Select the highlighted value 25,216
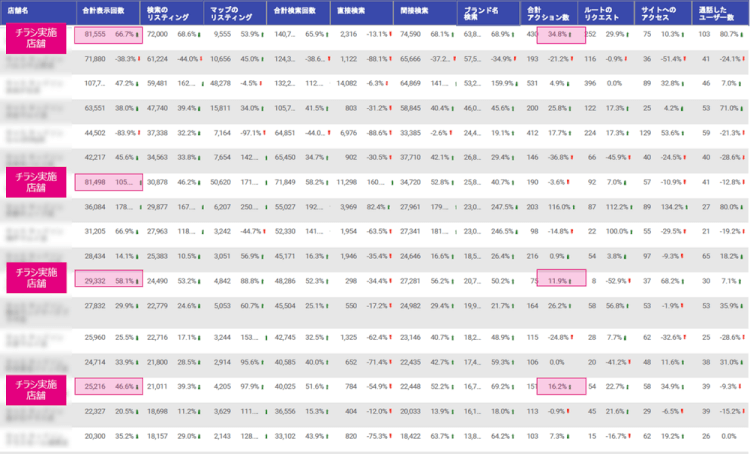Image resolution: width=750 pixels, height=454 pixels. [95, 387]
